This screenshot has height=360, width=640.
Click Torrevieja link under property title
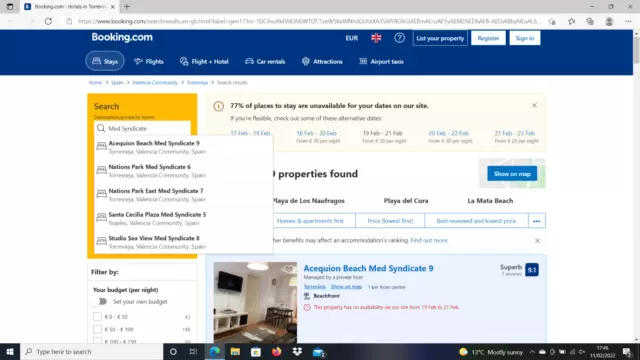314,287
